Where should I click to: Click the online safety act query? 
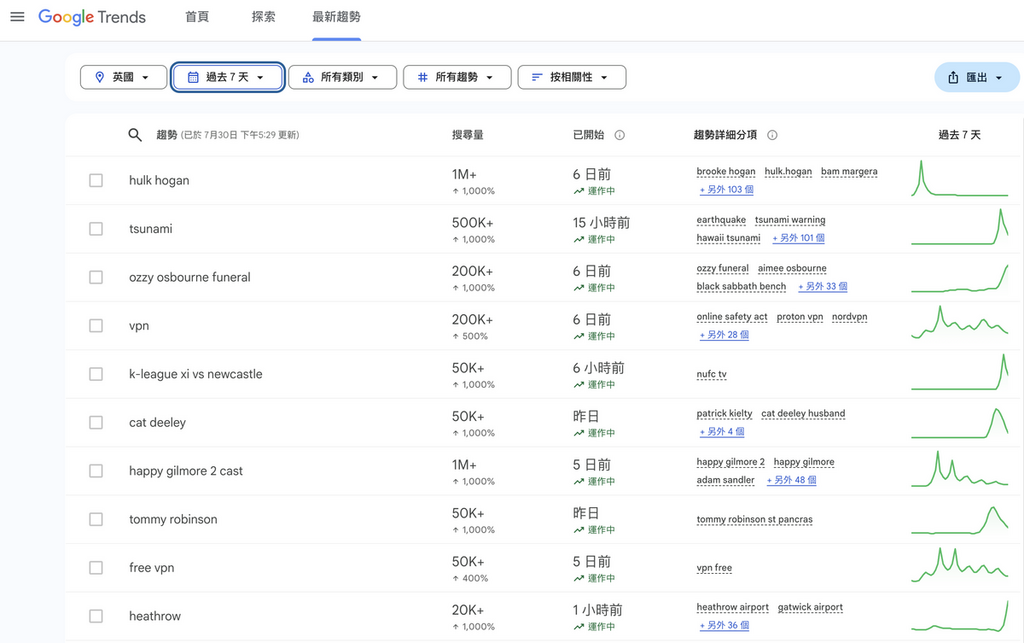[732, 317]
